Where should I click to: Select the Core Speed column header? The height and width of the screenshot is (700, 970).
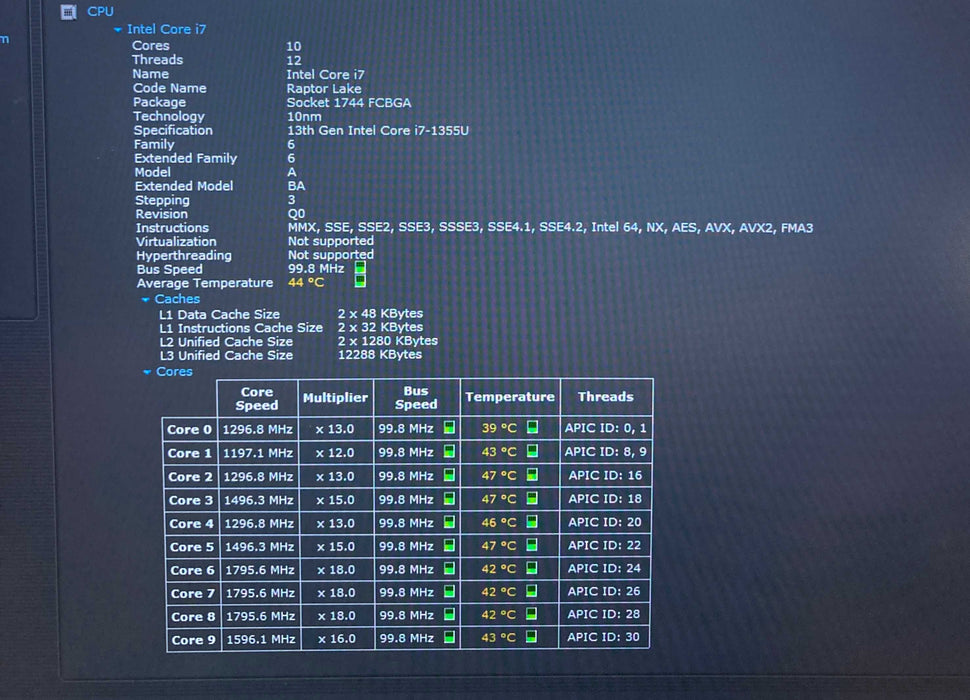click(x=257, y=398)
